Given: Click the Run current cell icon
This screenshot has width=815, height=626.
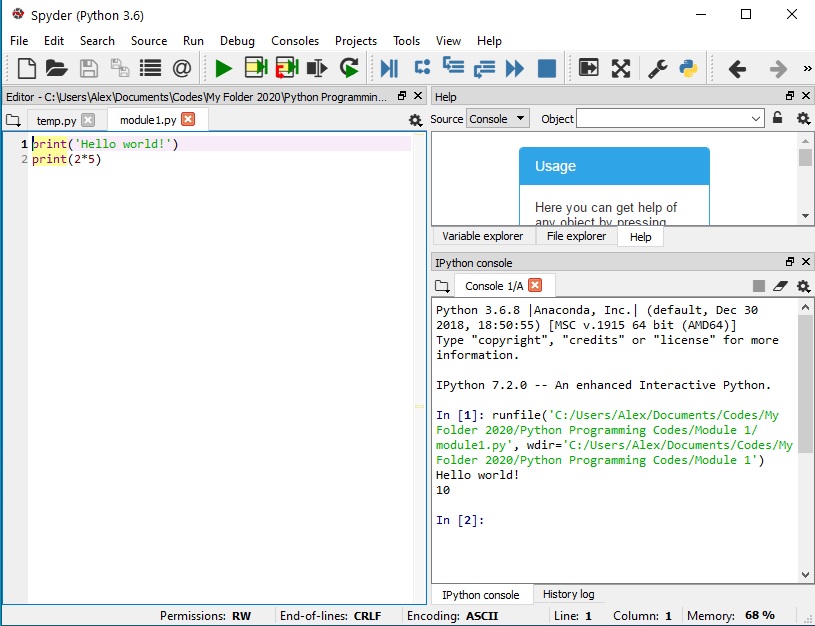Looking at the screenshot, I should (256, 68).
